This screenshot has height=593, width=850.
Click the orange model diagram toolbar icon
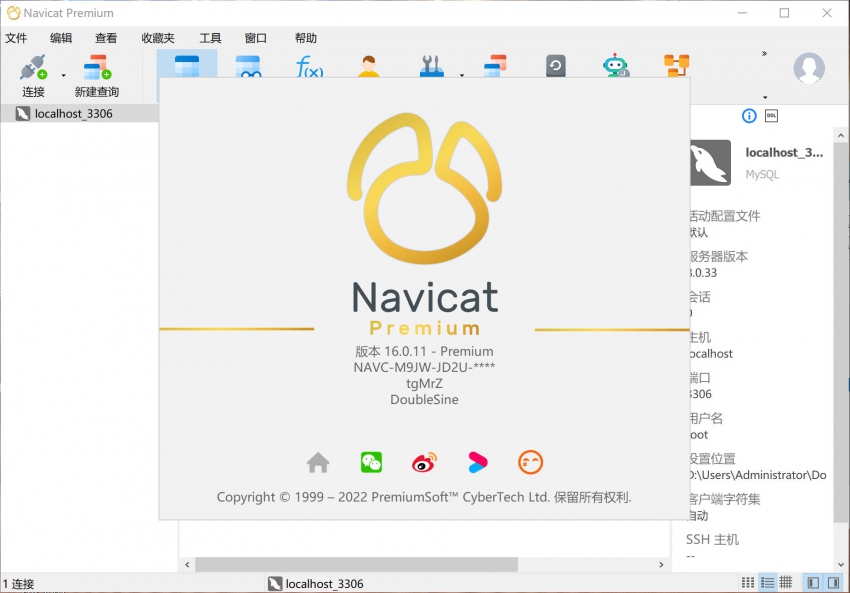click(x=676, y=67)
